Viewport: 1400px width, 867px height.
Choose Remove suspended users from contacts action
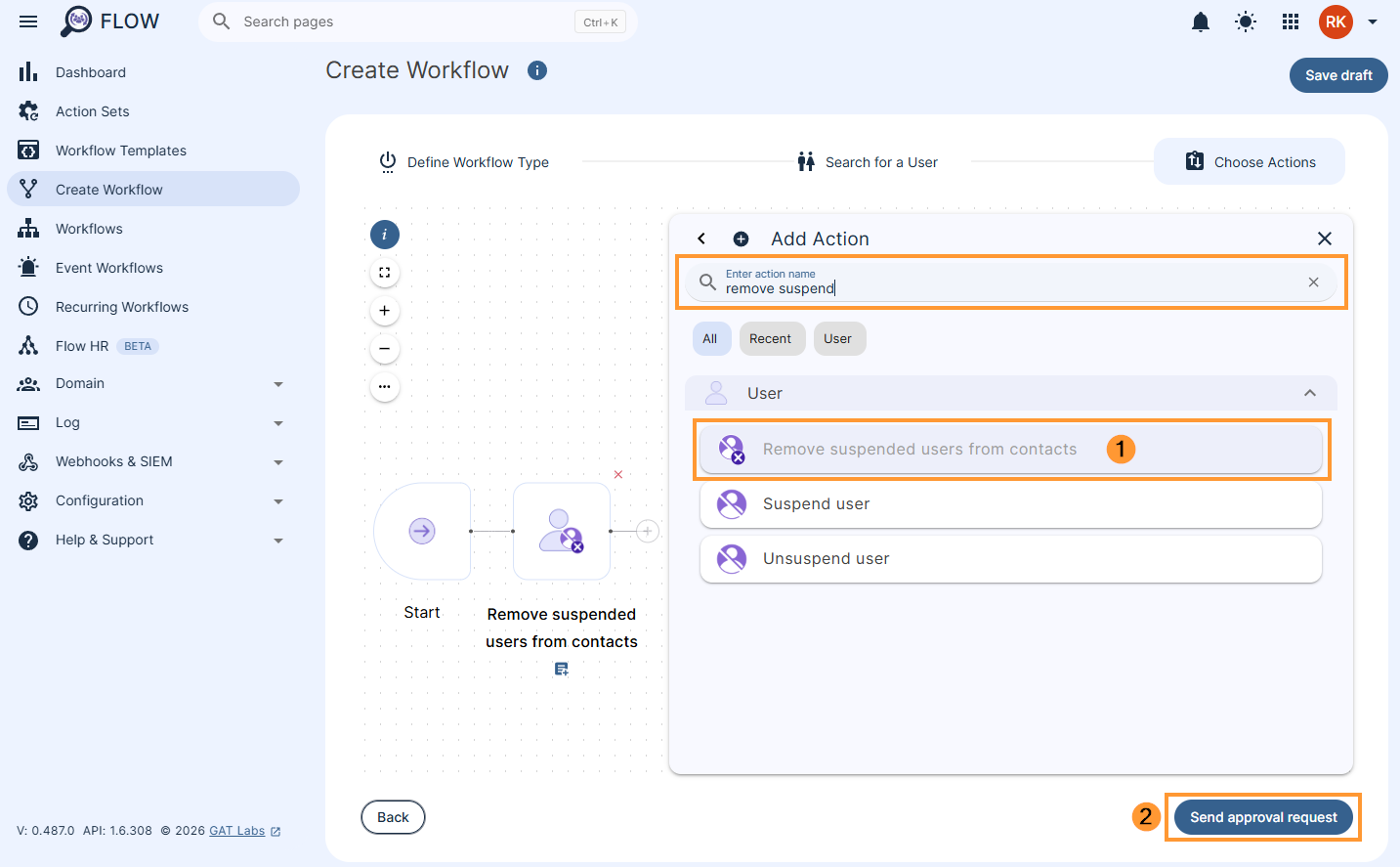pos(1011,450)
